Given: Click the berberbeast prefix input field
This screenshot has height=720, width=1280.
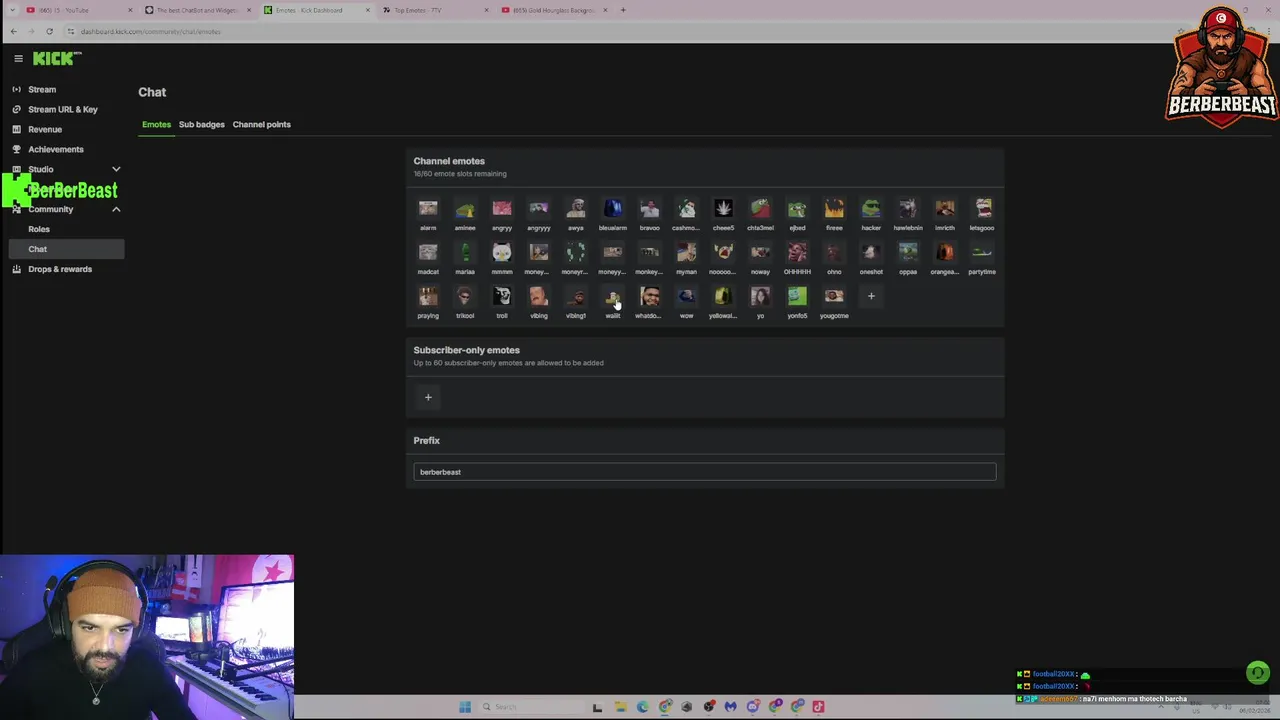Looking at the screenshot, I should (705, 472).
